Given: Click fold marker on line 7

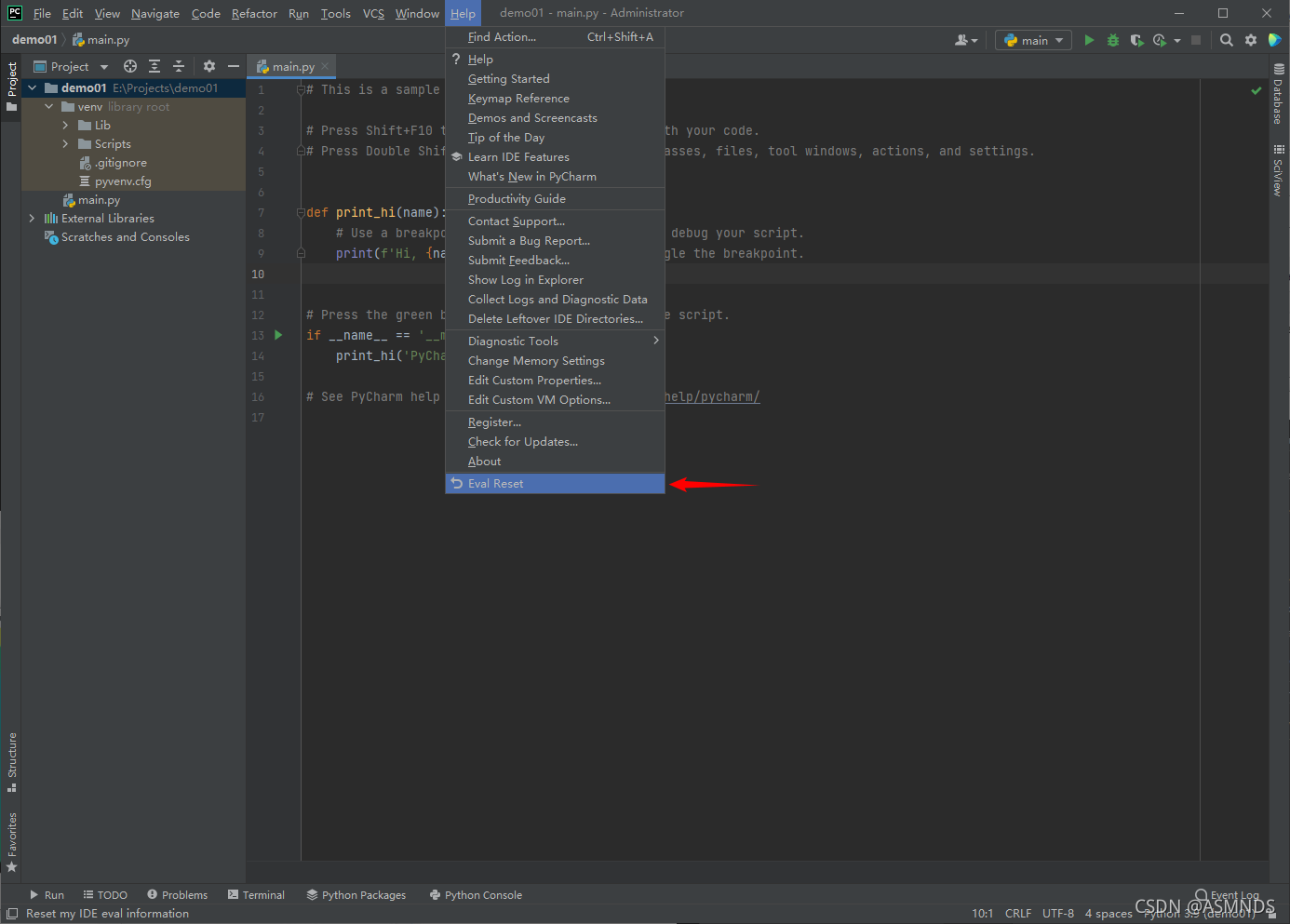Looking at the screenshot, I should coord(301,212).
